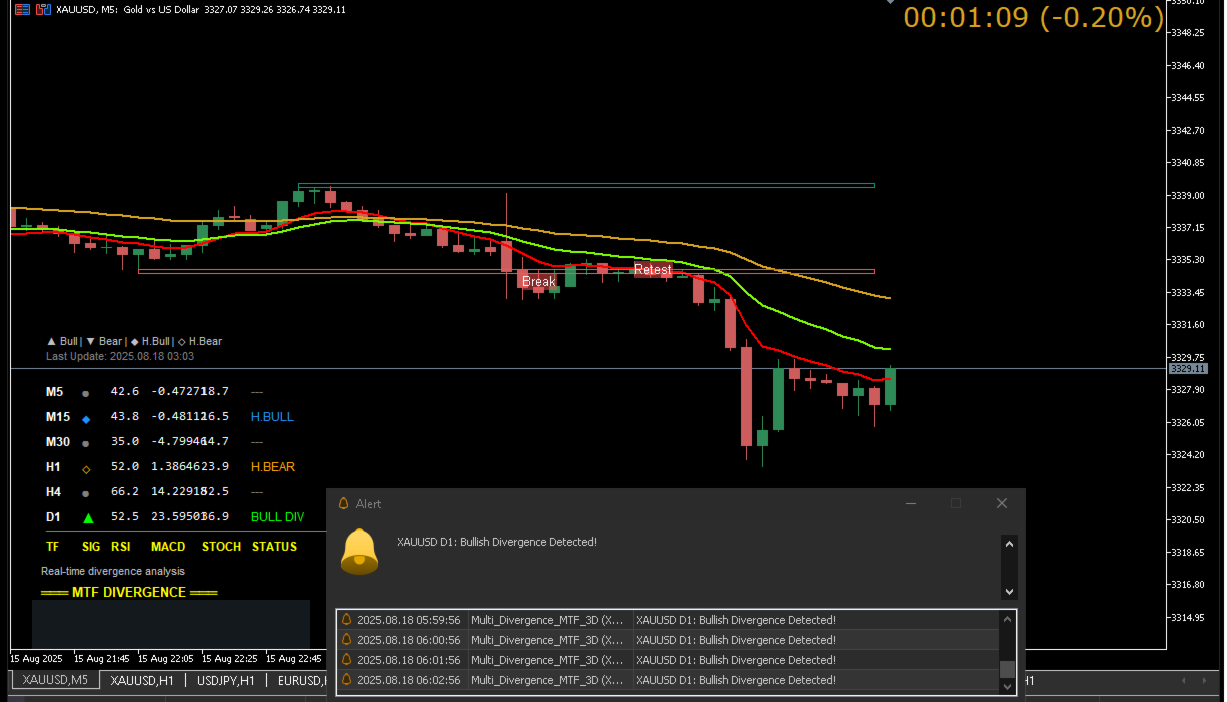Click the green triangle signal on D1 row

click(x=88, y=518)
